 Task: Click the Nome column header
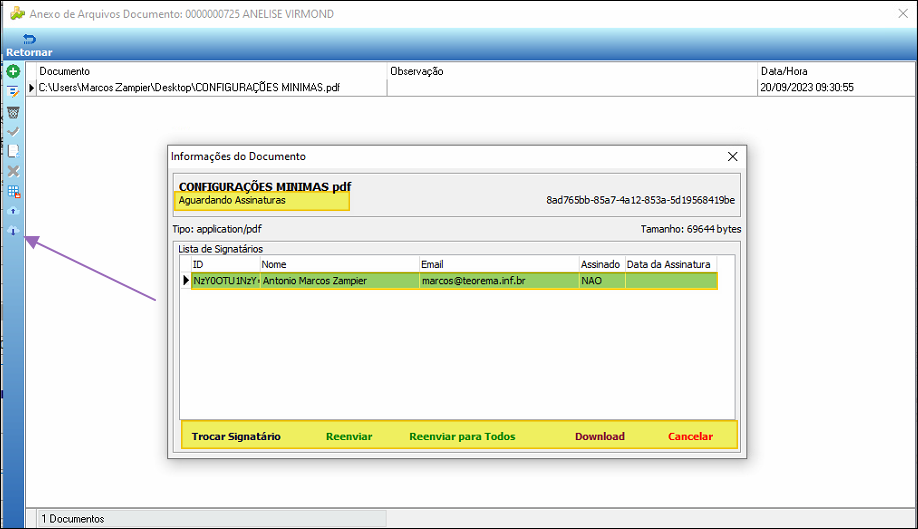(x=340, y=264)
